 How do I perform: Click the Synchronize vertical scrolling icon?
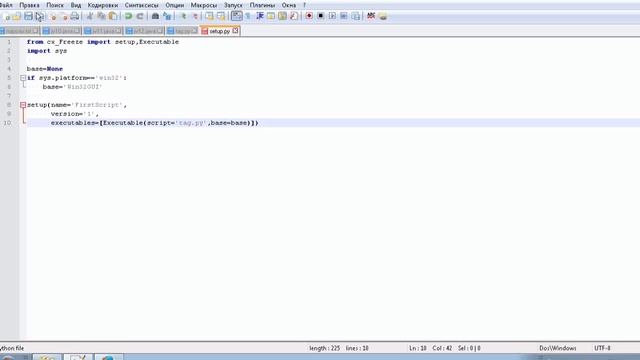[x=209, y=16]
